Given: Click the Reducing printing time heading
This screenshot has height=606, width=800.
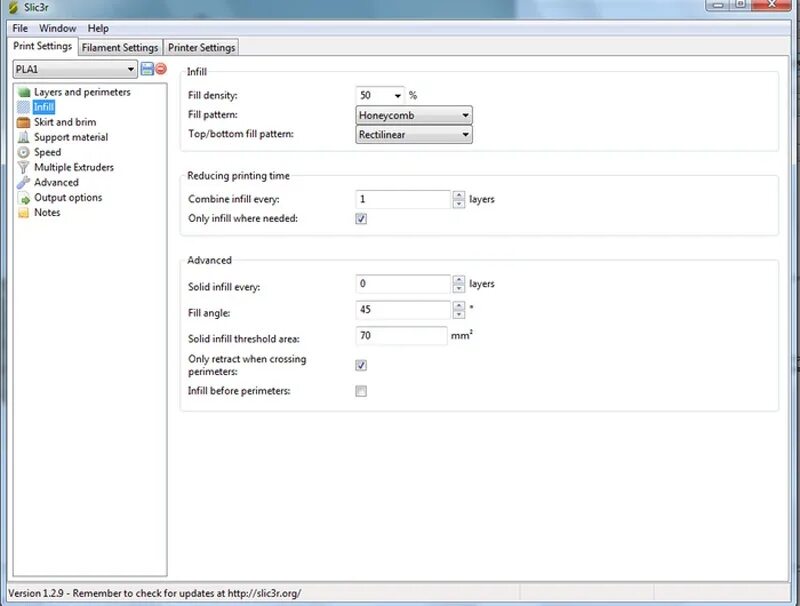Looking at the screenshot, I should tap(238, 176).
